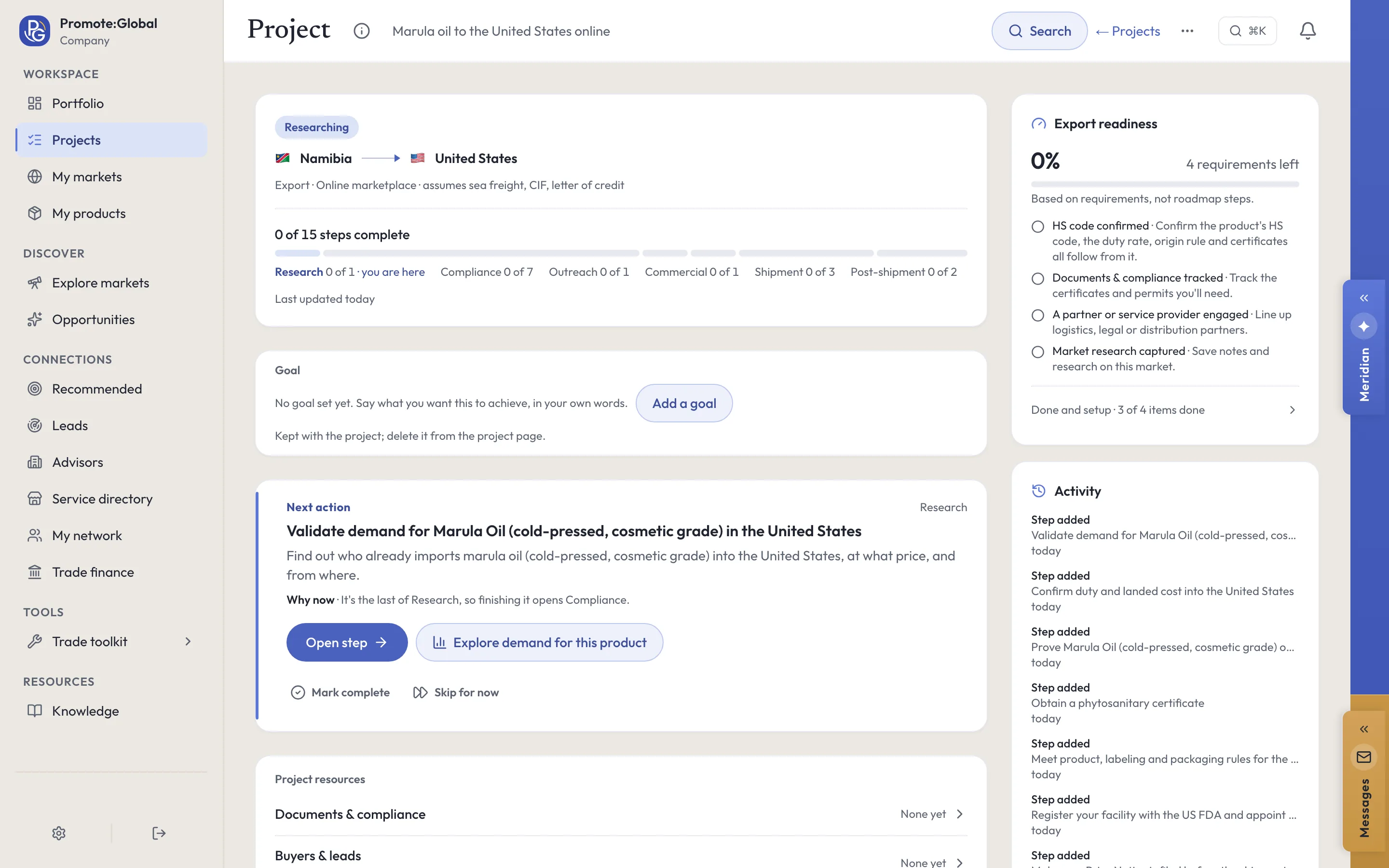Viewport: 1389px width, 868px height.
Task: Click the Add a goal button
Action: 683,403
